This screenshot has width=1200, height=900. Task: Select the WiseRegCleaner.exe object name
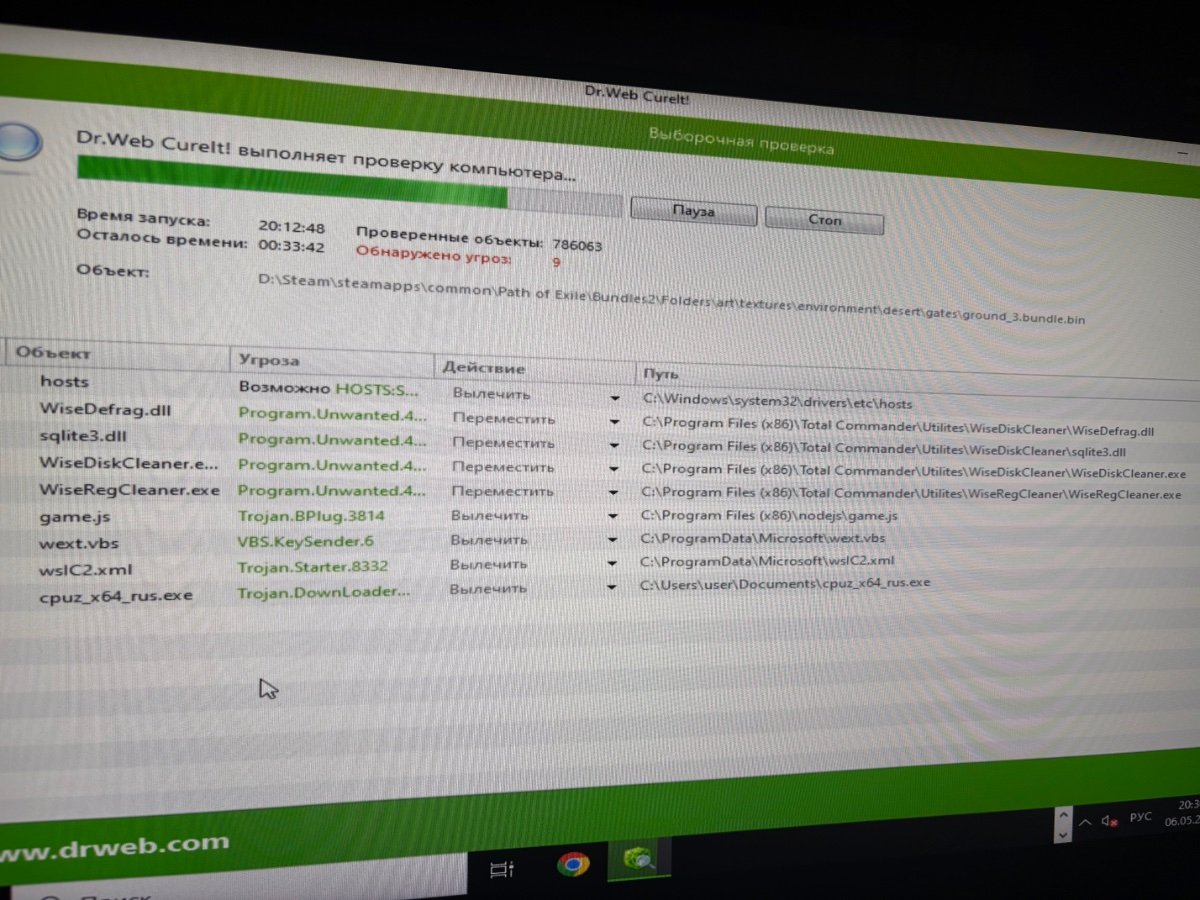(x=129, y=490)
